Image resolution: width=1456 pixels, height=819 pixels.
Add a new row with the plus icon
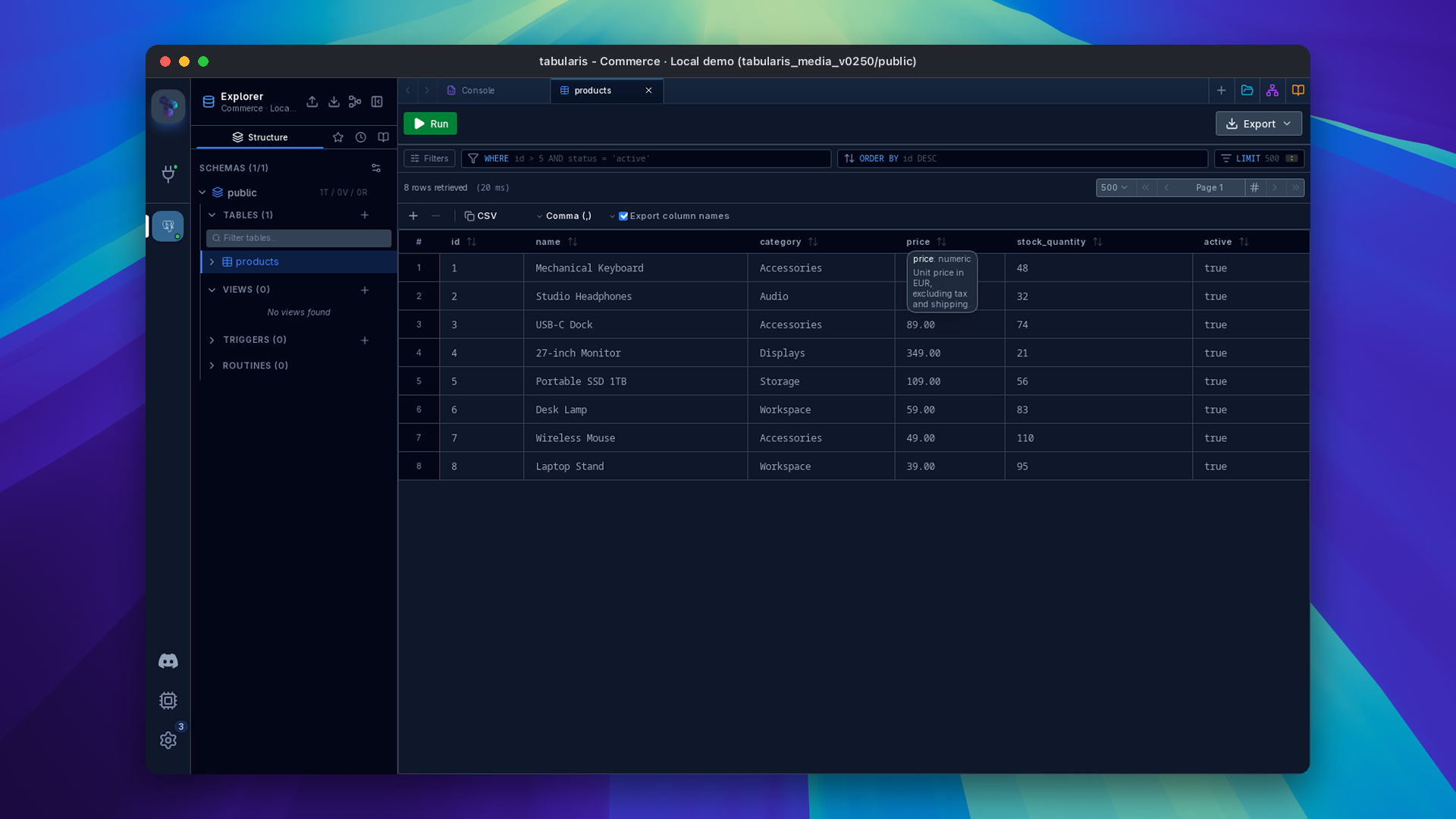coord(413,216)
